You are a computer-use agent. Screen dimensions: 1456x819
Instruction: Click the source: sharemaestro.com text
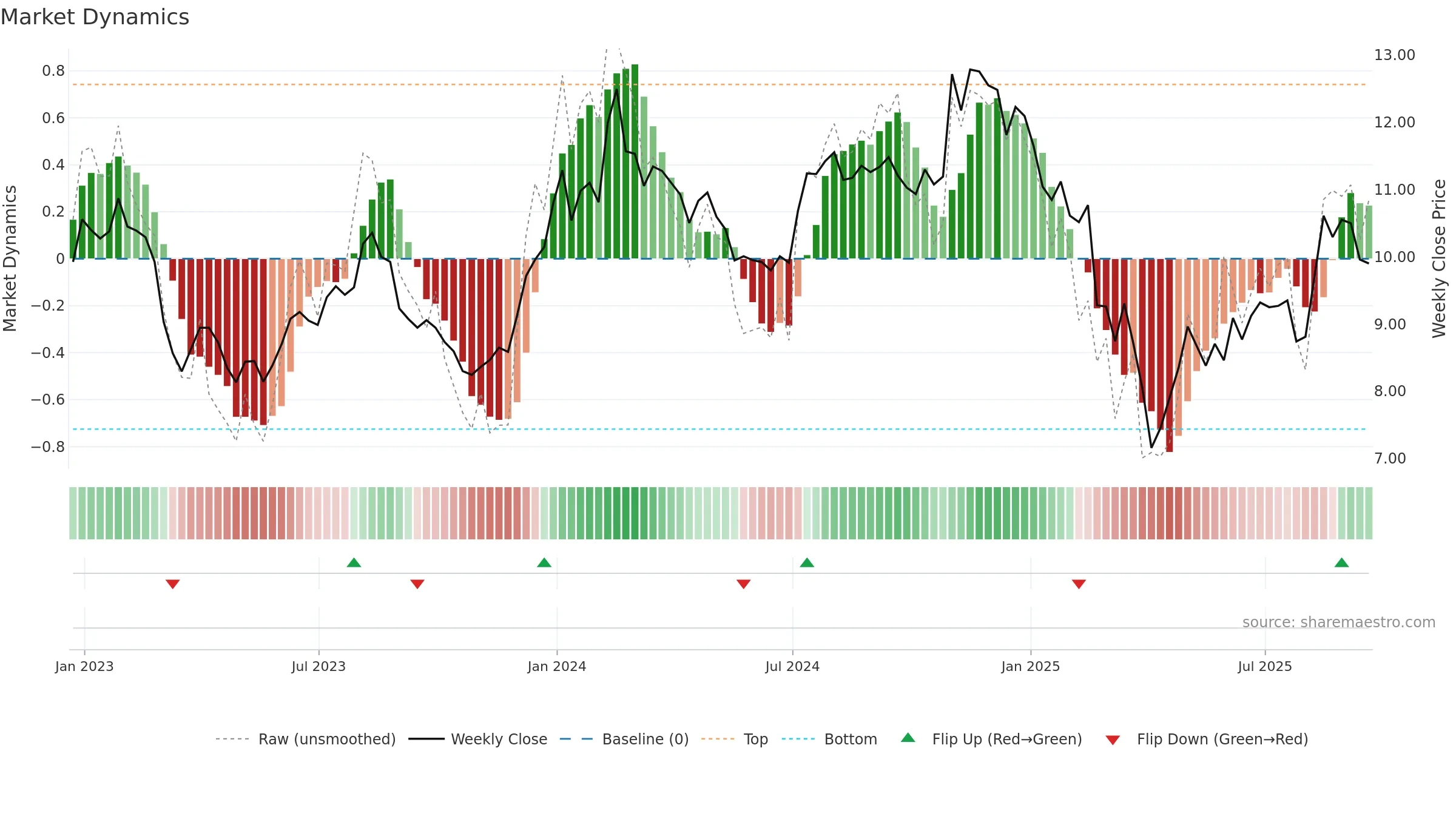[1339, 622]
